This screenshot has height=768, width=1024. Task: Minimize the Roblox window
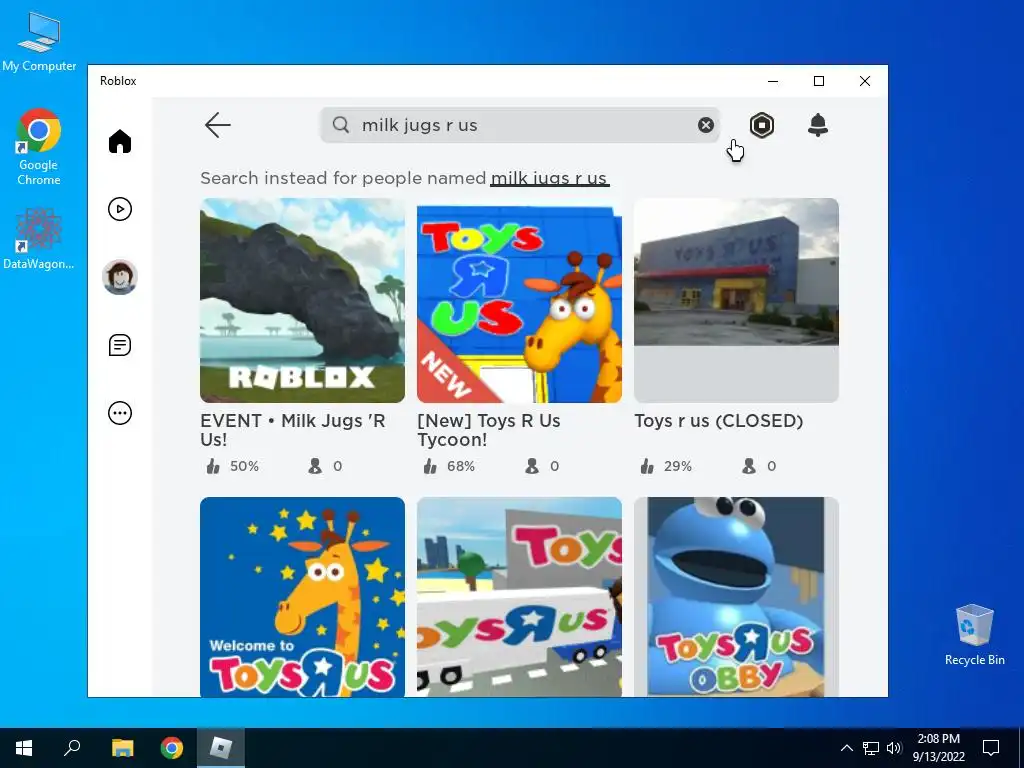(773, 81)
